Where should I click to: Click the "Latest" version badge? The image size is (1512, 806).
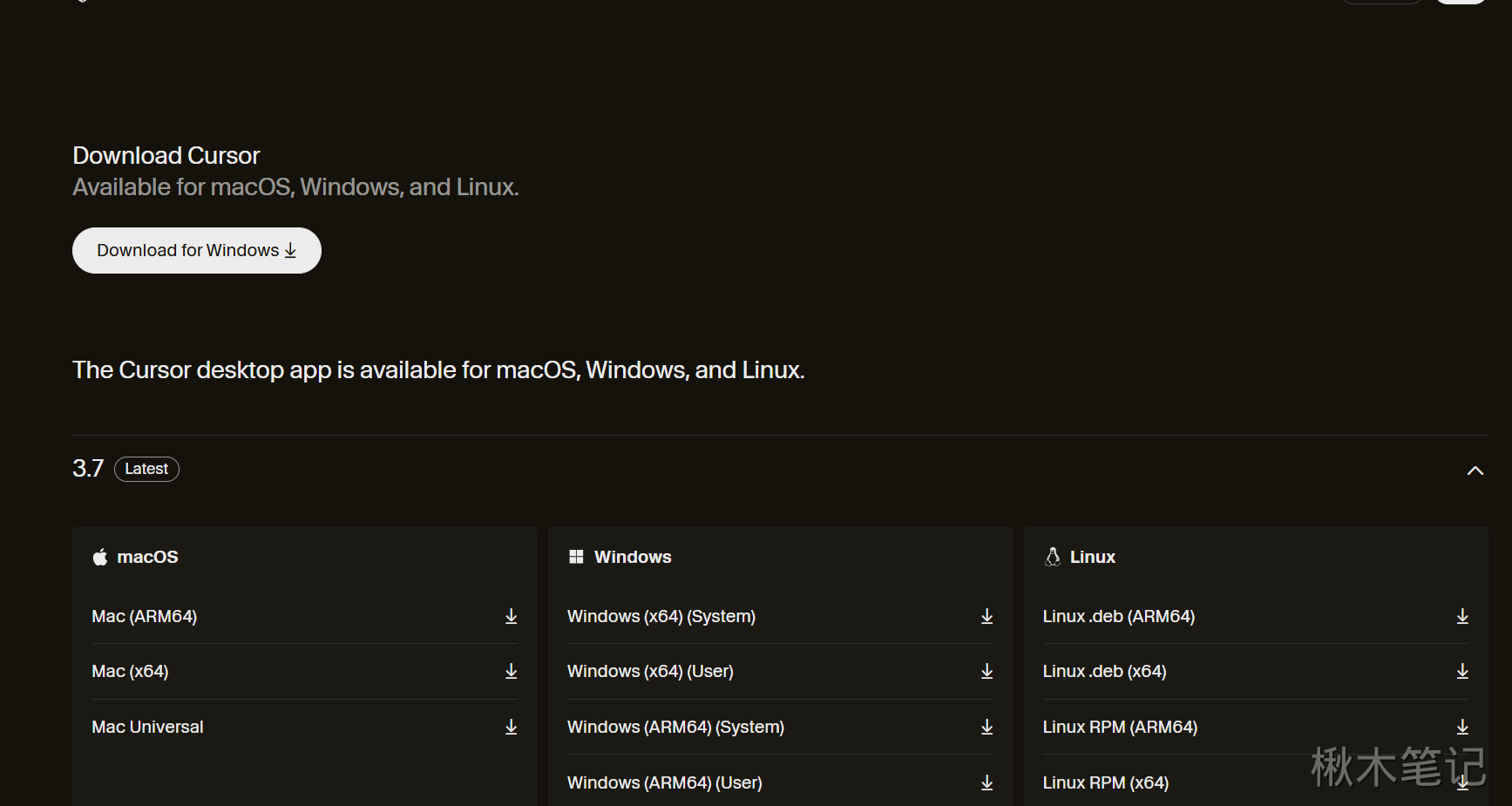pos(146,469)
